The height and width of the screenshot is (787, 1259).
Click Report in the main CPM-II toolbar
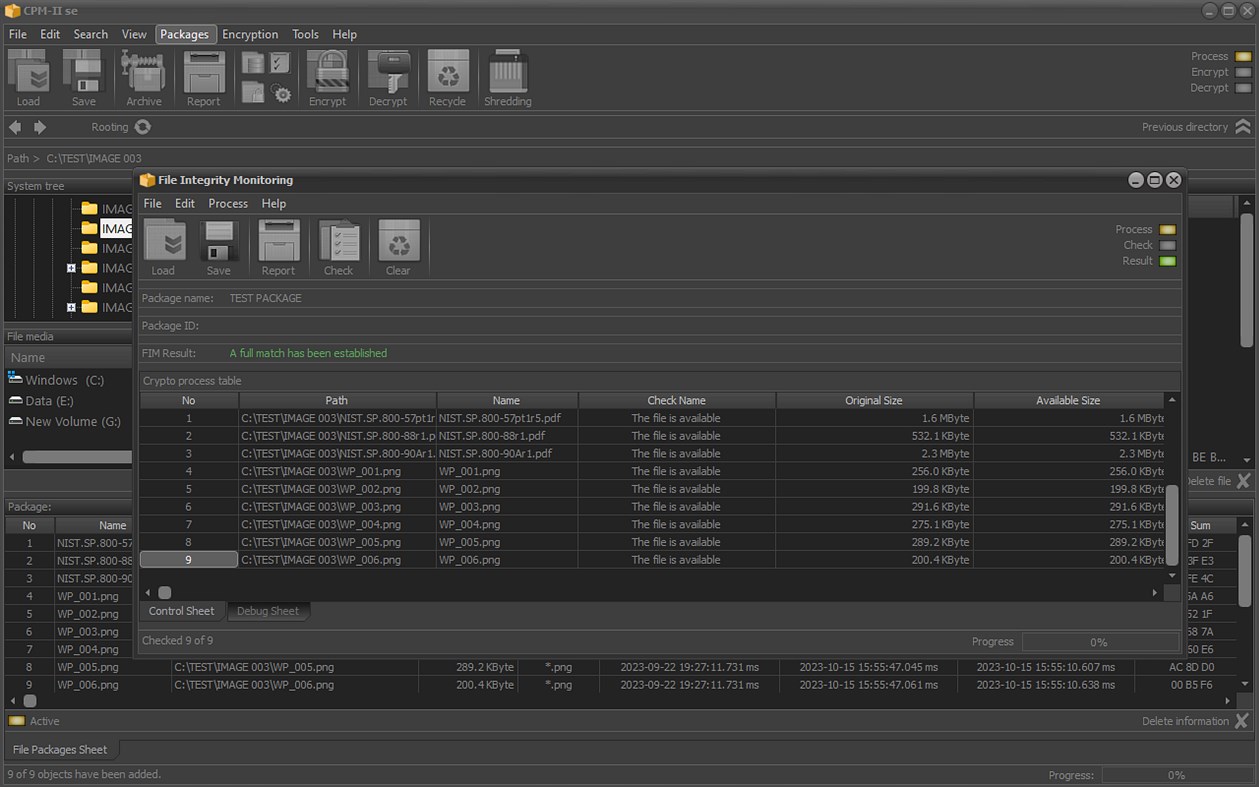click(x=204, y=78)
